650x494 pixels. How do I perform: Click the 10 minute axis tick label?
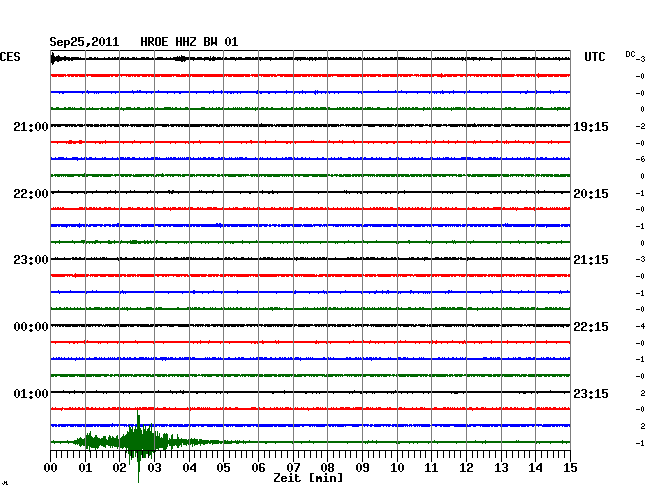(397, 467)
